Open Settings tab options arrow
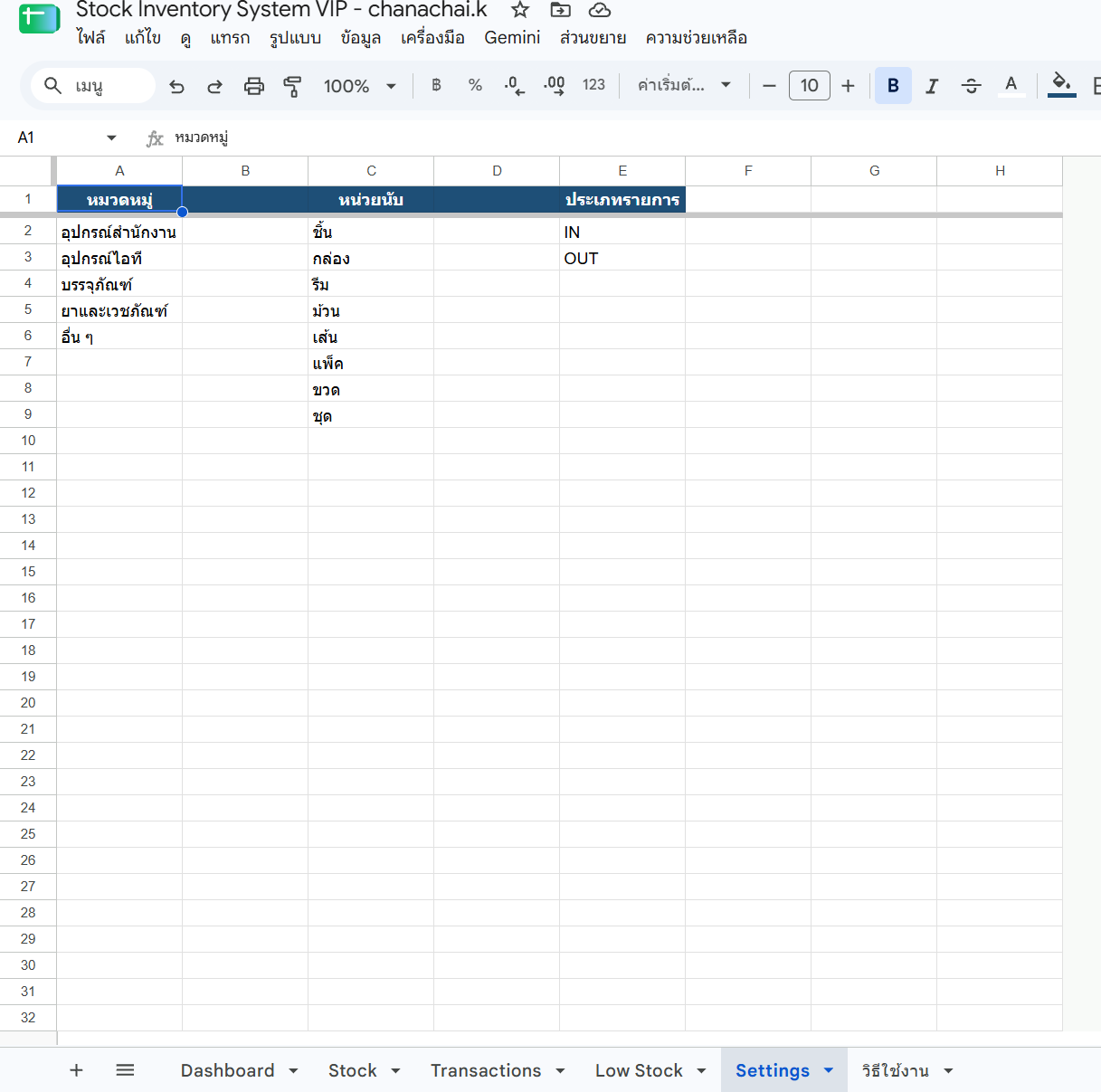This screenshot has width=1101, height=1092. [x=828, y=1070]
